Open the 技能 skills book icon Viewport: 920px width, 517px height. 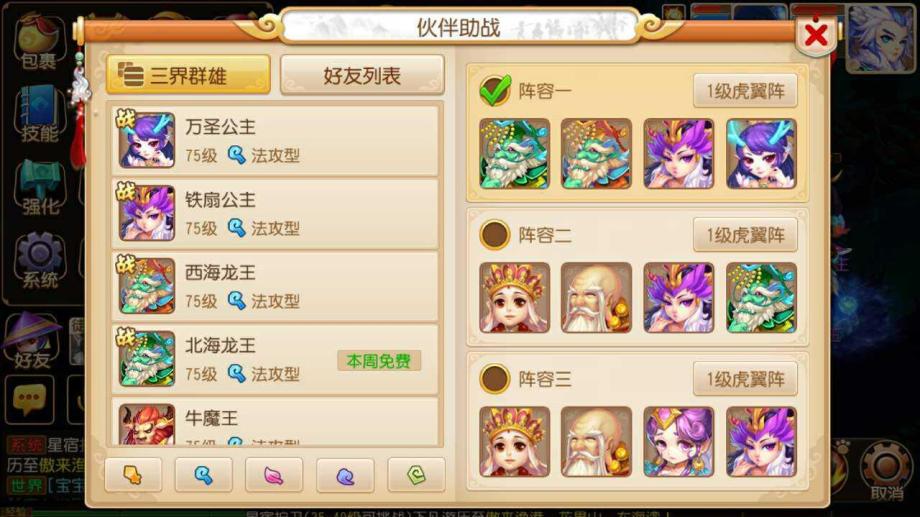point(39,114)
